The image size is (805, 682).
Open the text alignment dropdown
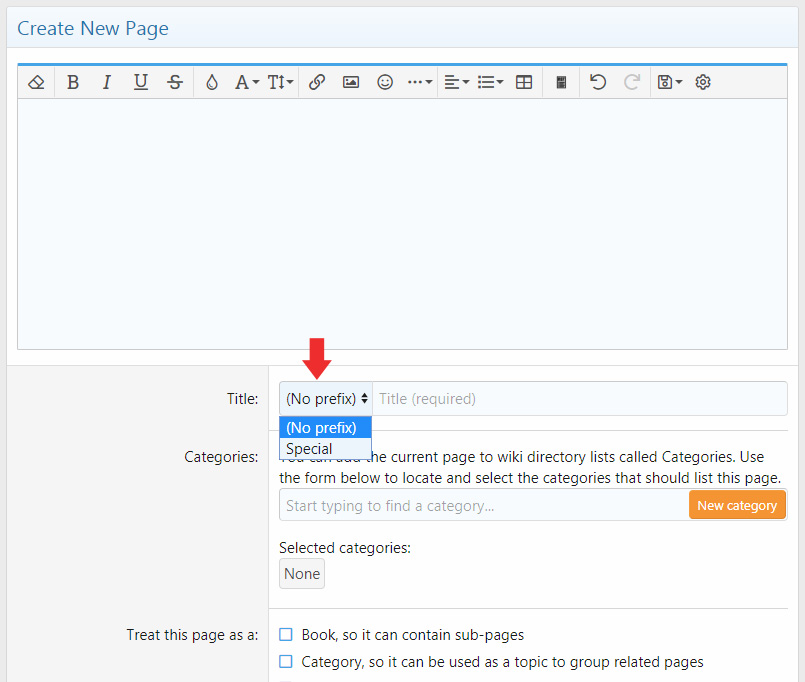(456, 82)
